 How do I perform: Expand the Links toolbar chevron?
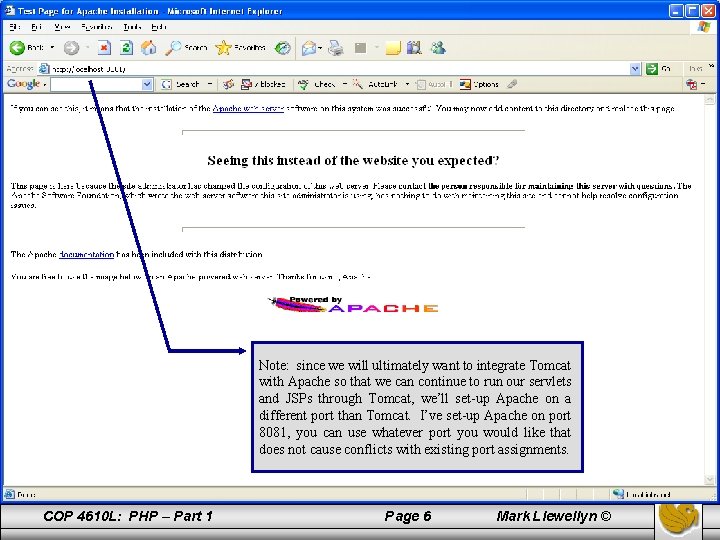[711, 67]
